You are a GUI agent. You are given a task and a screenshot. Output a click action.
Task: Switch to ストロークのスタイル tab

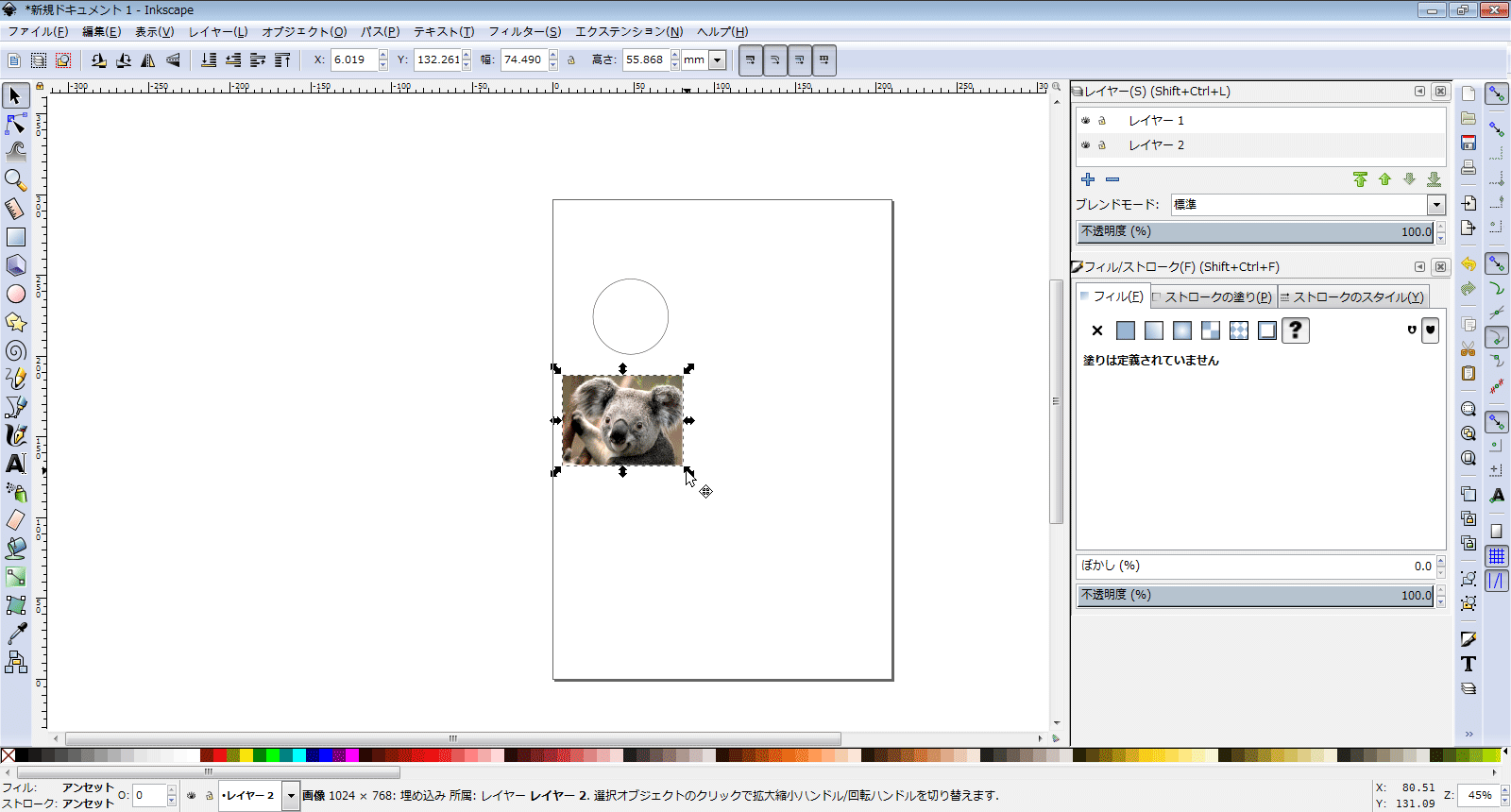[x=1352, y=296]
